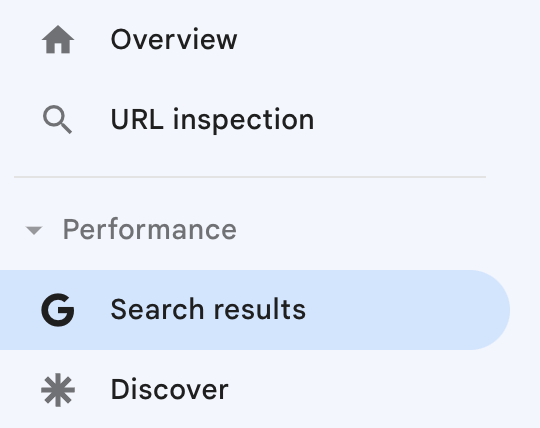Viewport: 540px width, 428px height.
Task: Click the magnifying glass icon for URL inspection
Action: coord(57,119)
